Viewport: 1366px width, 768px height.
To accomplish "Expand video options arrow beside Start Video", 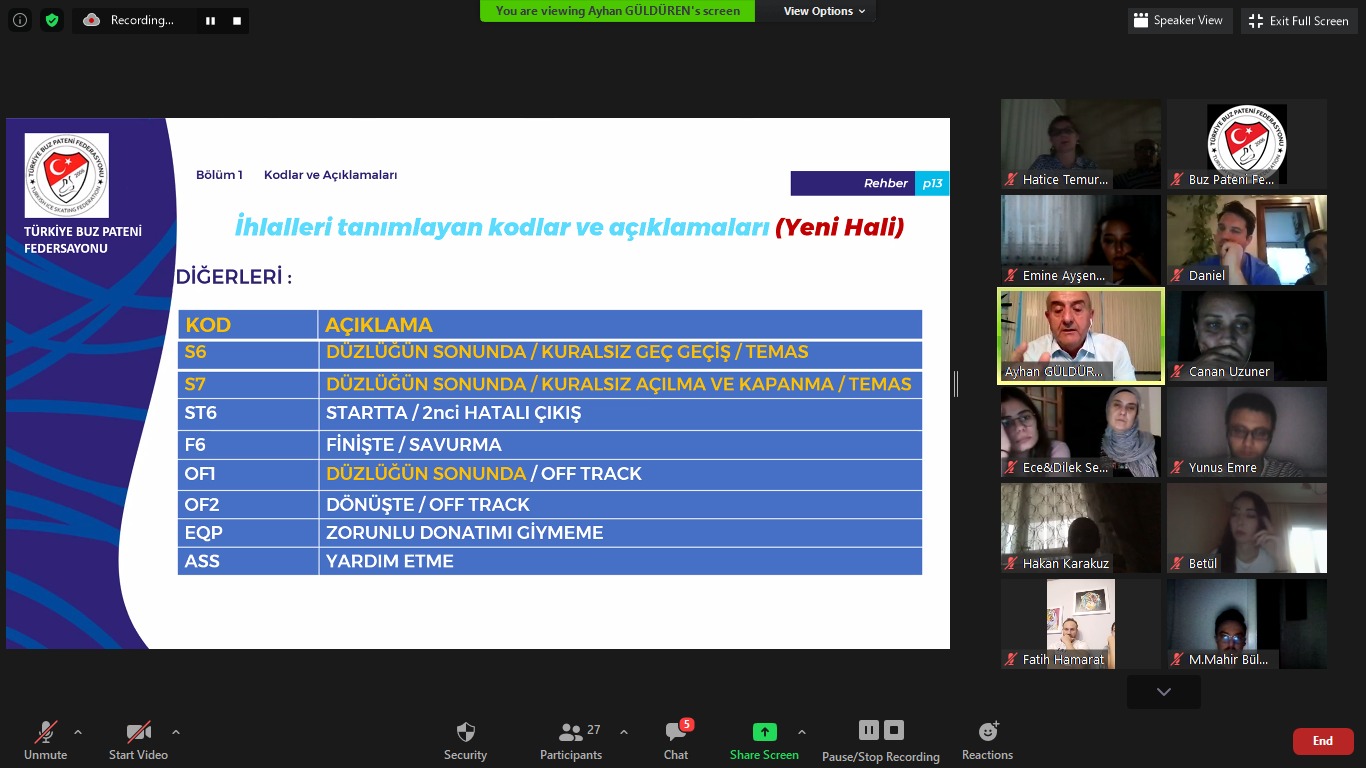I will point(176,732).
